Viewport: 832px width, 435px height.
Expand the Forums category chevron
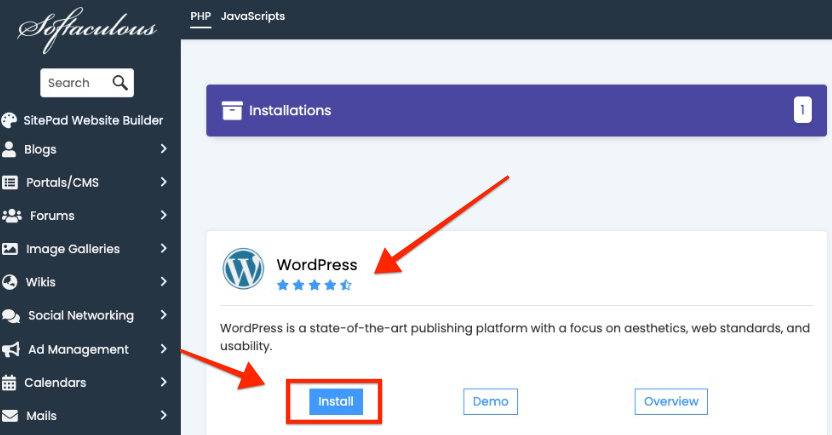(163, 215)
